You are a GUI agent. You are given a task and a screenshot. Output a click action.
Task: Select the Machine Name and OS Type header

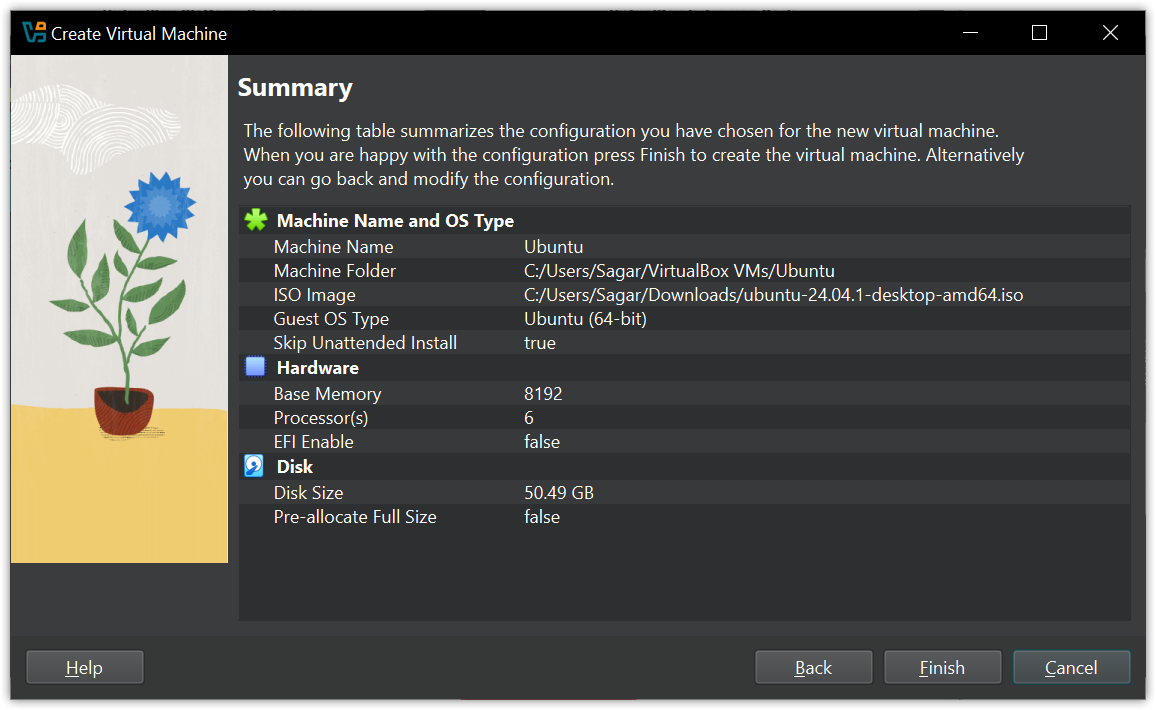click(395, 220)
